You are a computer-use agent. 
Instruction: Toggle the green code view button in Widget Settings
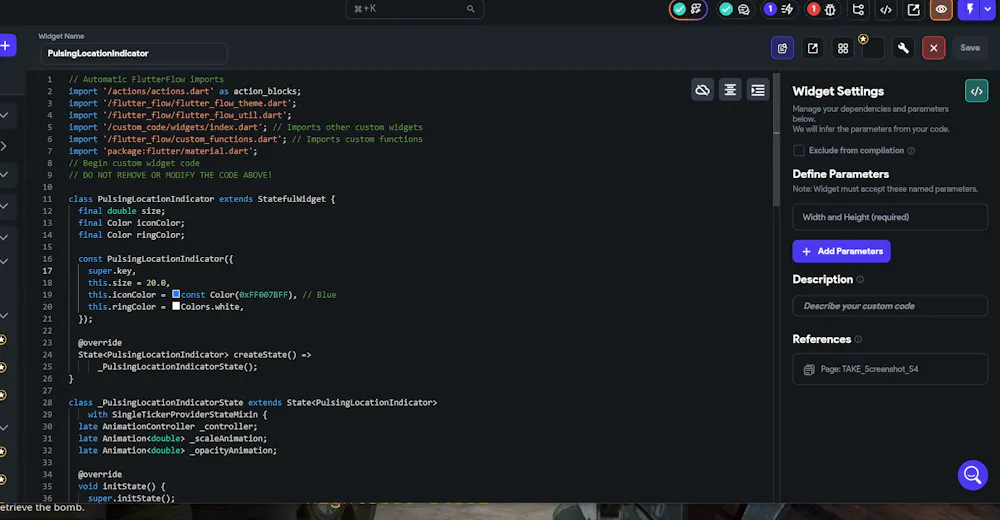[x=976, y=91]
